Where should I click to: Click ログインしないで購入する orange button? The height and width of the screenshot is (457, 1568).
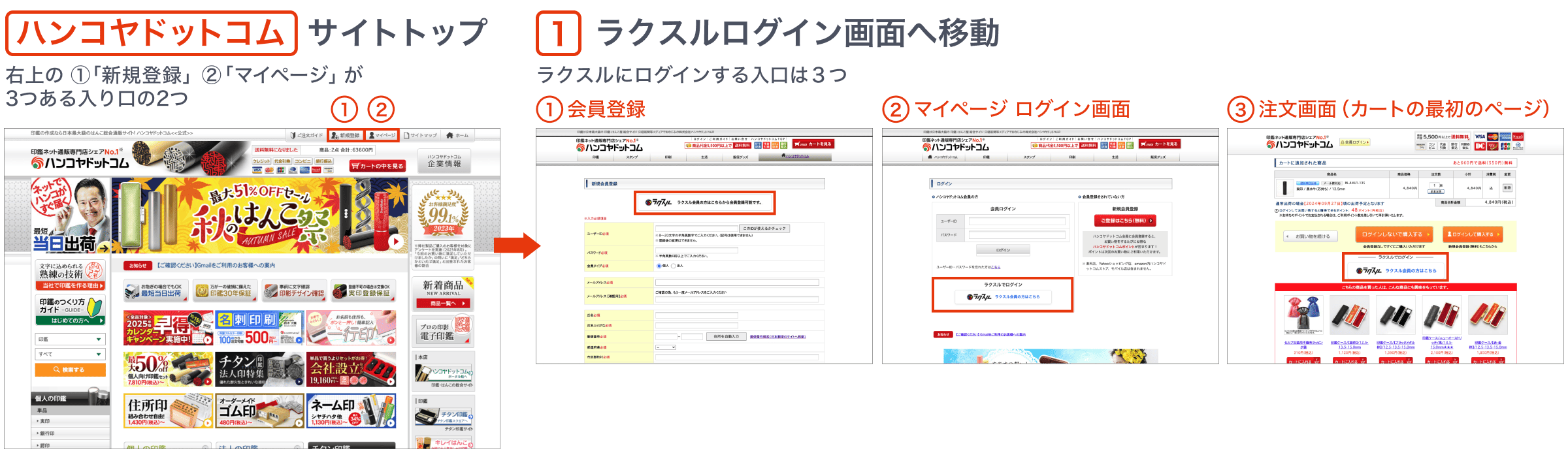(x=1394, y=234)
